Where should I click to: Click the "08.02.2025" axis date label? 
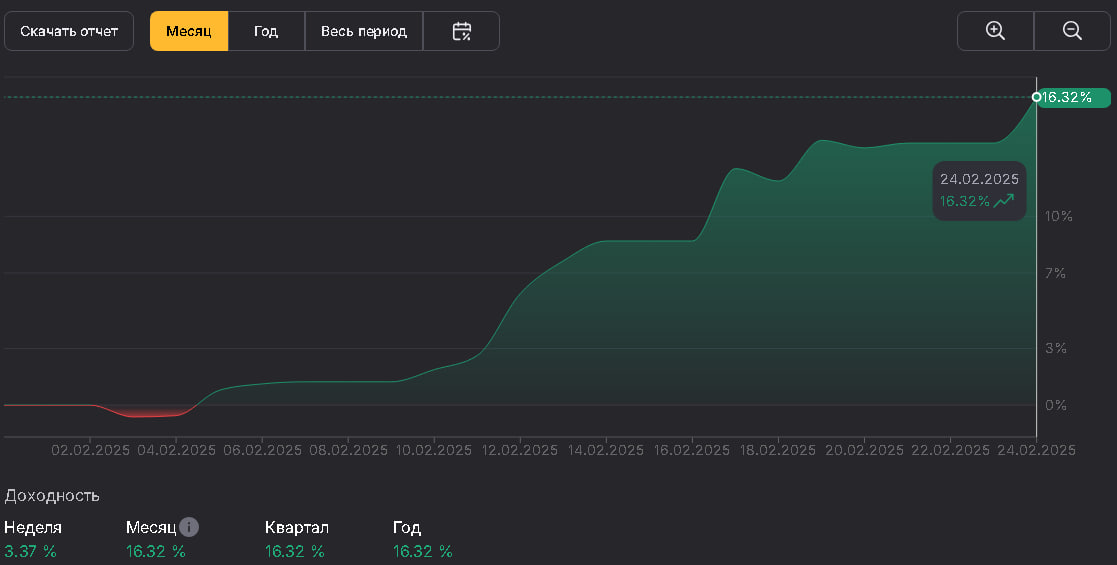(x=348, y=450)
